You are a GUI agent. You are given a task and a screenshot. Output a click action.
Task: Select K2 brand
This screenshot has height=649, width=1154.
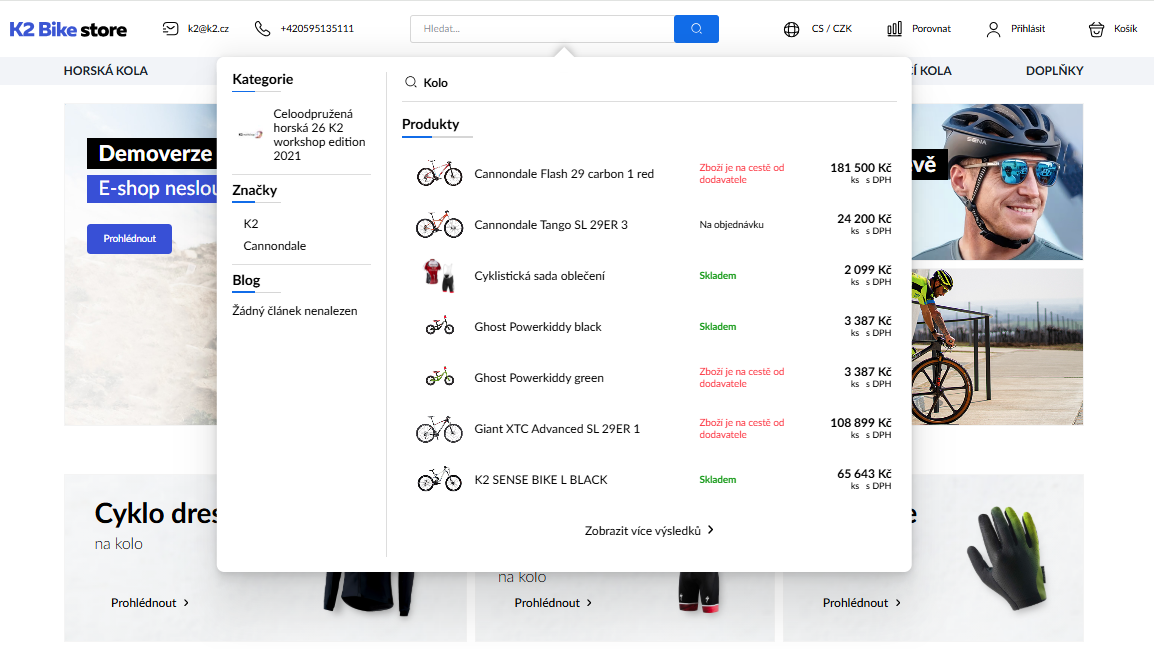[x=251, y=224]
